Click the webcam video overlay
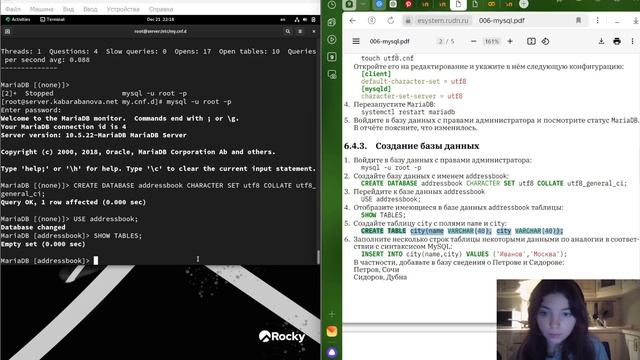Viewport: 640px width, 360px height. (568, 320)
